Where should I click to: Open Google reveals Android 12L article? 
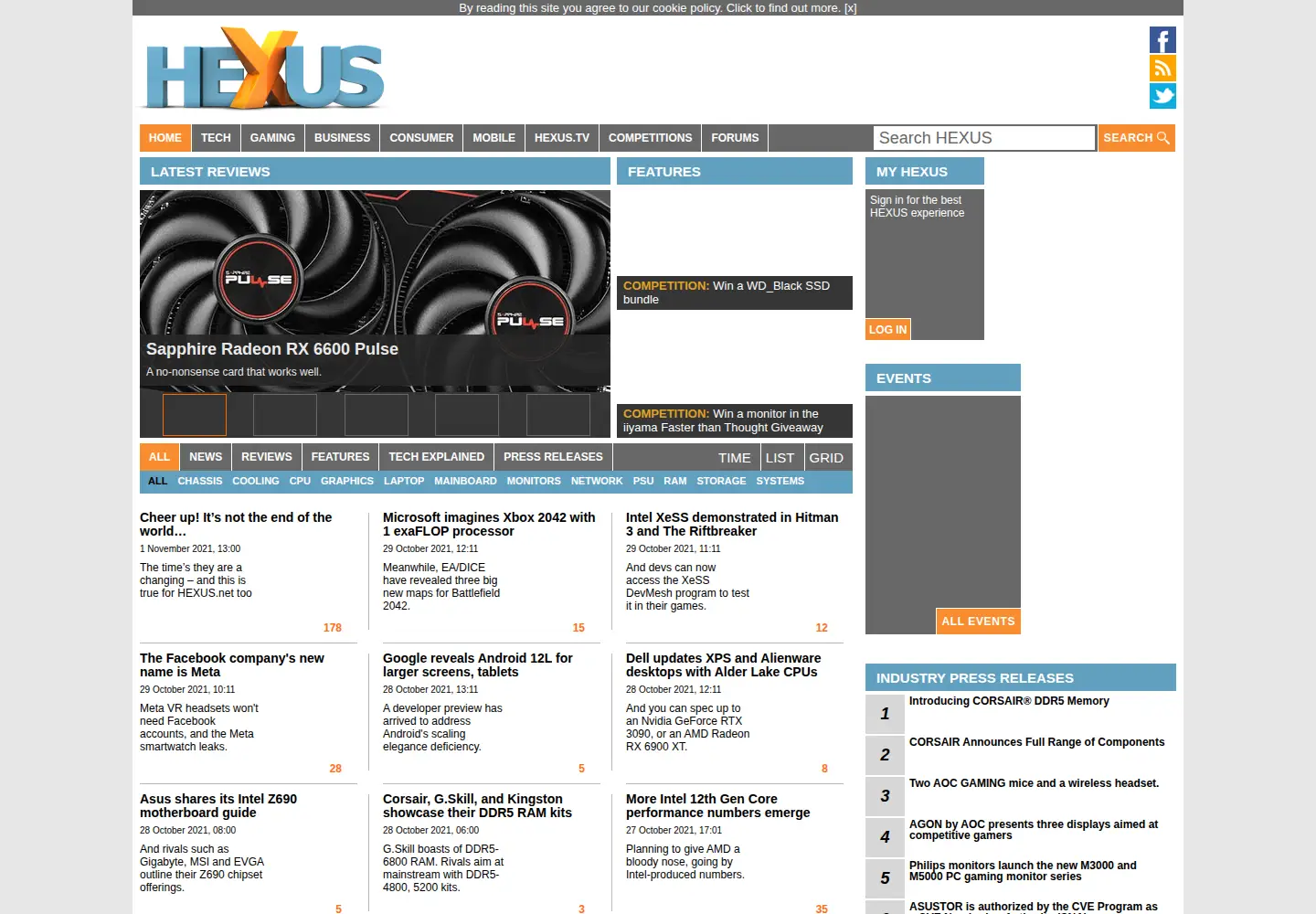[x=478, y=664]
